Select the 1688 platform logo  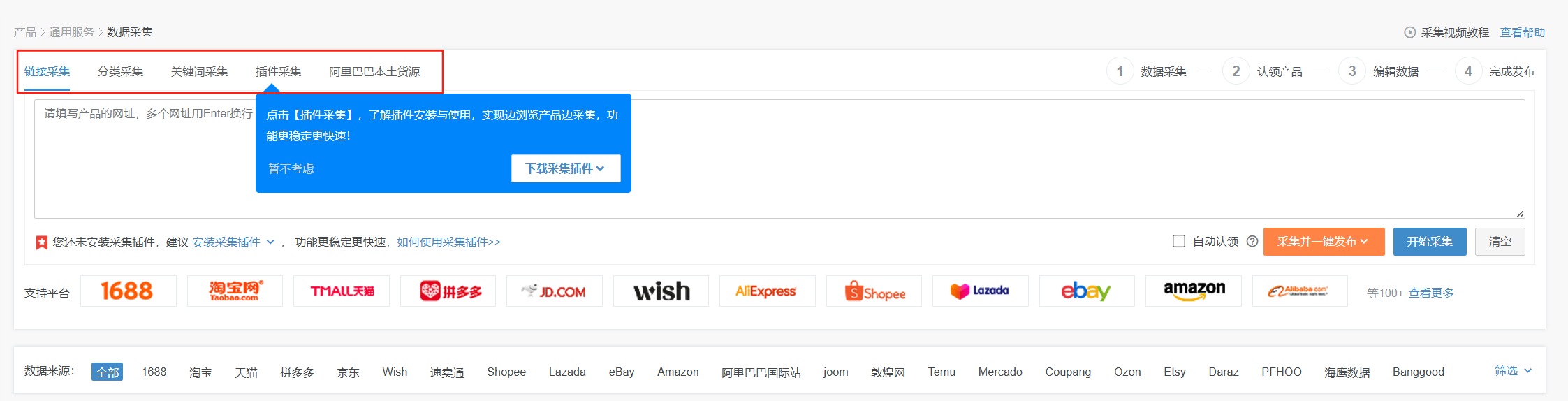pyautogui.click(x=128, y=291)
